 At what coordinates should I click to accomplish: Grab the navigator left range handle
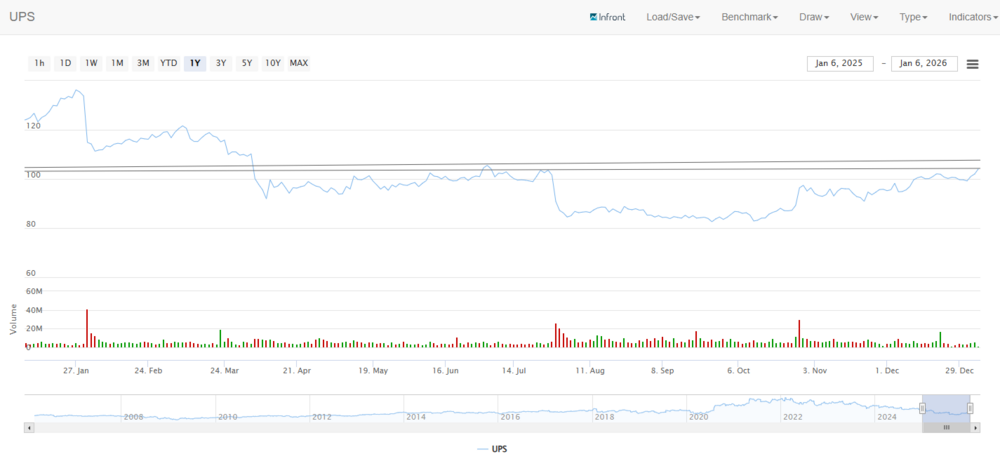pyautogui.click(x=922, y=409)
